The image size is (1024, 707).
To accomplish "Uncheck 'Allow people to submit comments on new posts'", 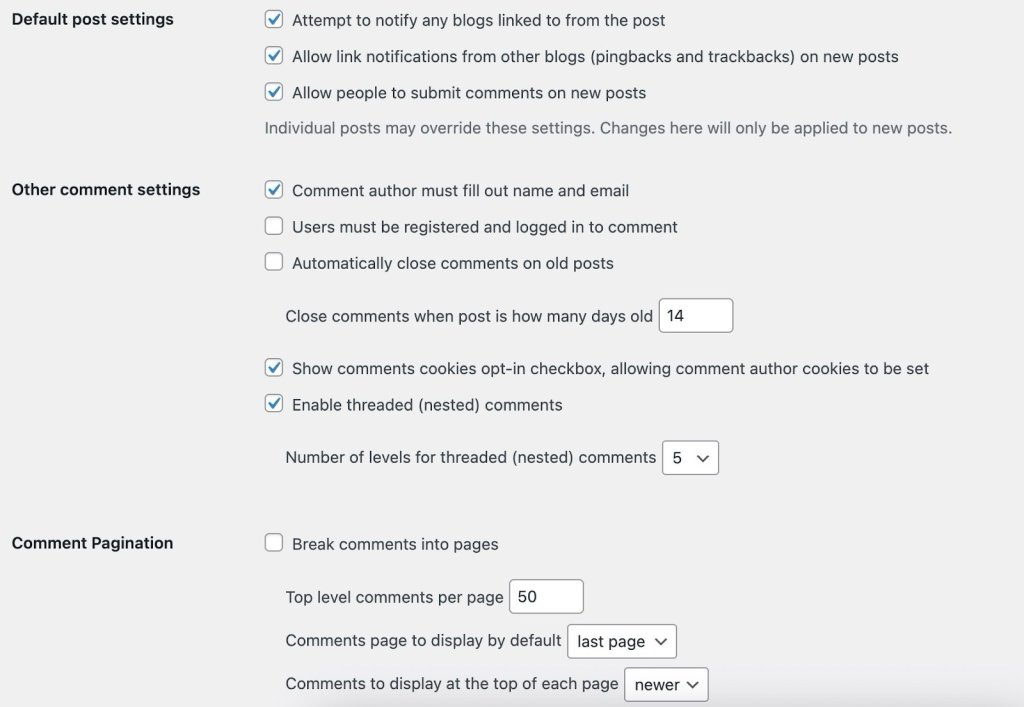I will tap(274, 92).
